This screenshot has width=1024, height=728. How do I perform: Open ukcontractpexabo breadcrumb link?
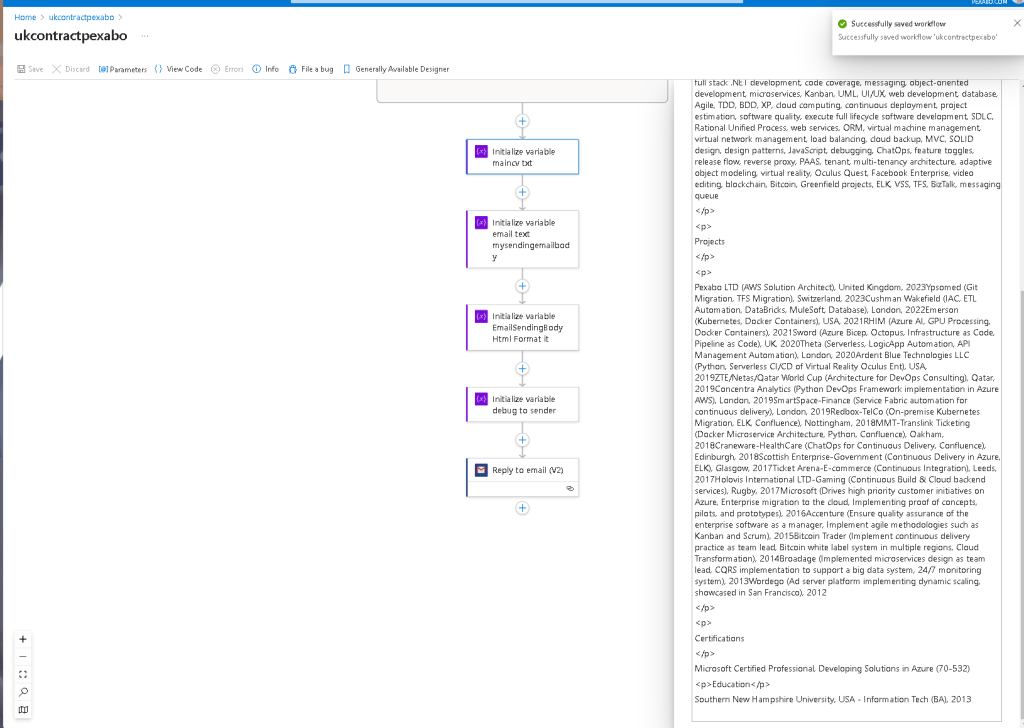click(x=81, y=18)
